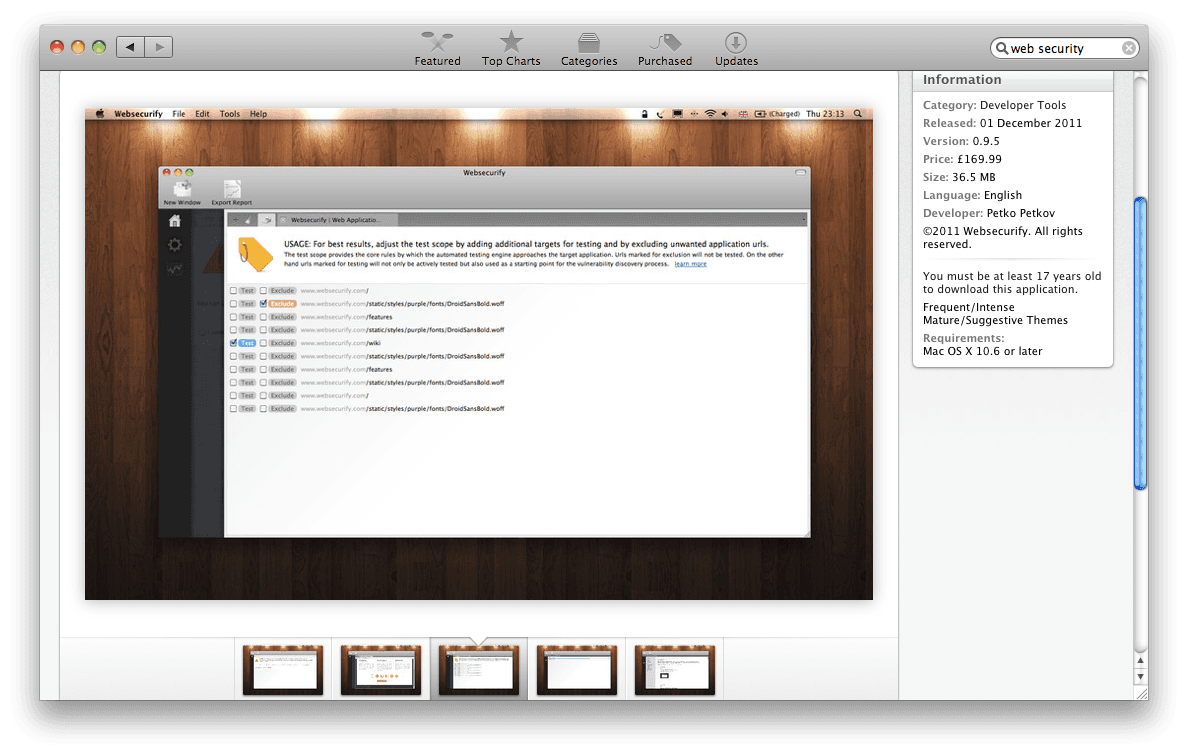Click the scrollbar up arrow

coord(1140,661)
